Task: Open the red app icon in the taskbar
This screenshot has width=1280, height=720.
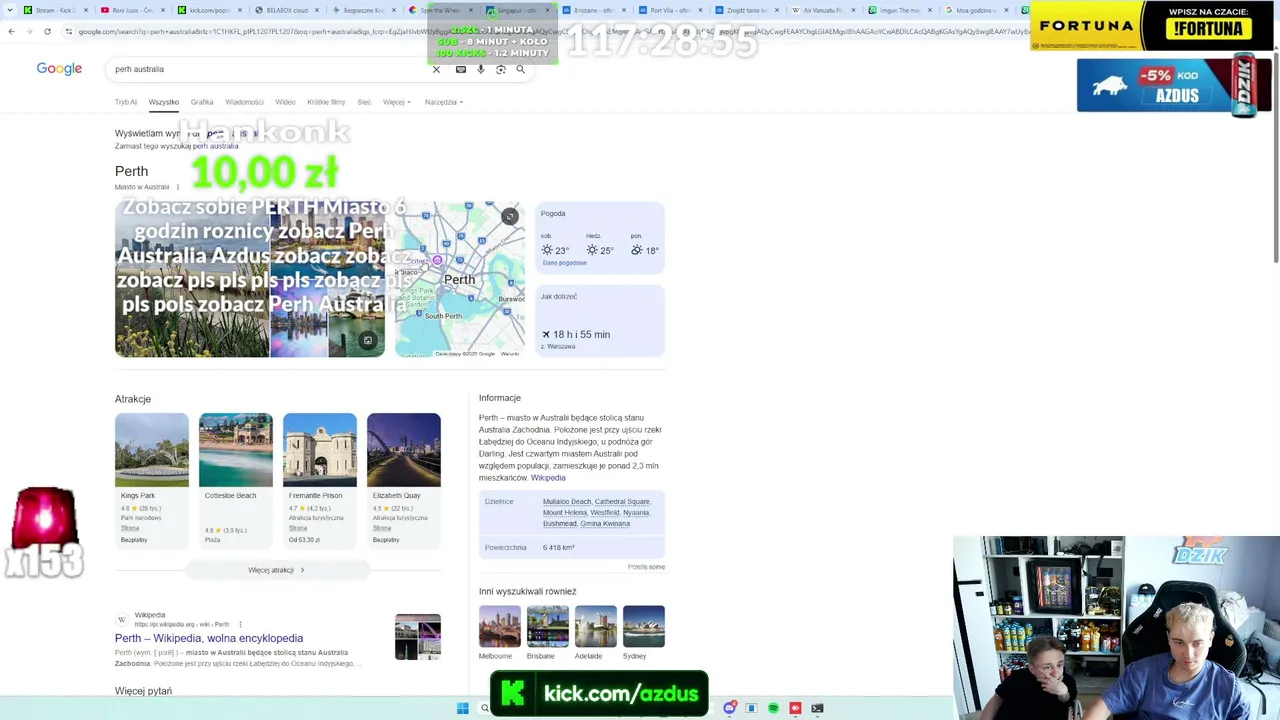Action: (x=795, y=708)
